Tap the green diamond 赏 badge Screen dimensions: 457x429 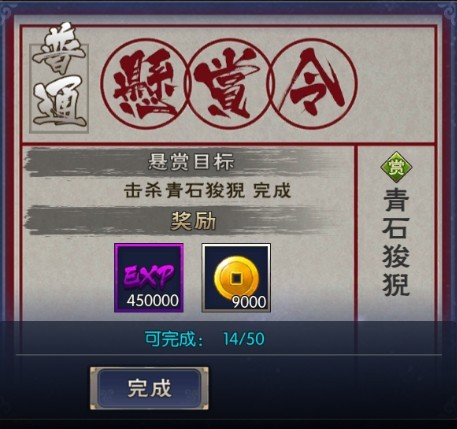point(396,167)
